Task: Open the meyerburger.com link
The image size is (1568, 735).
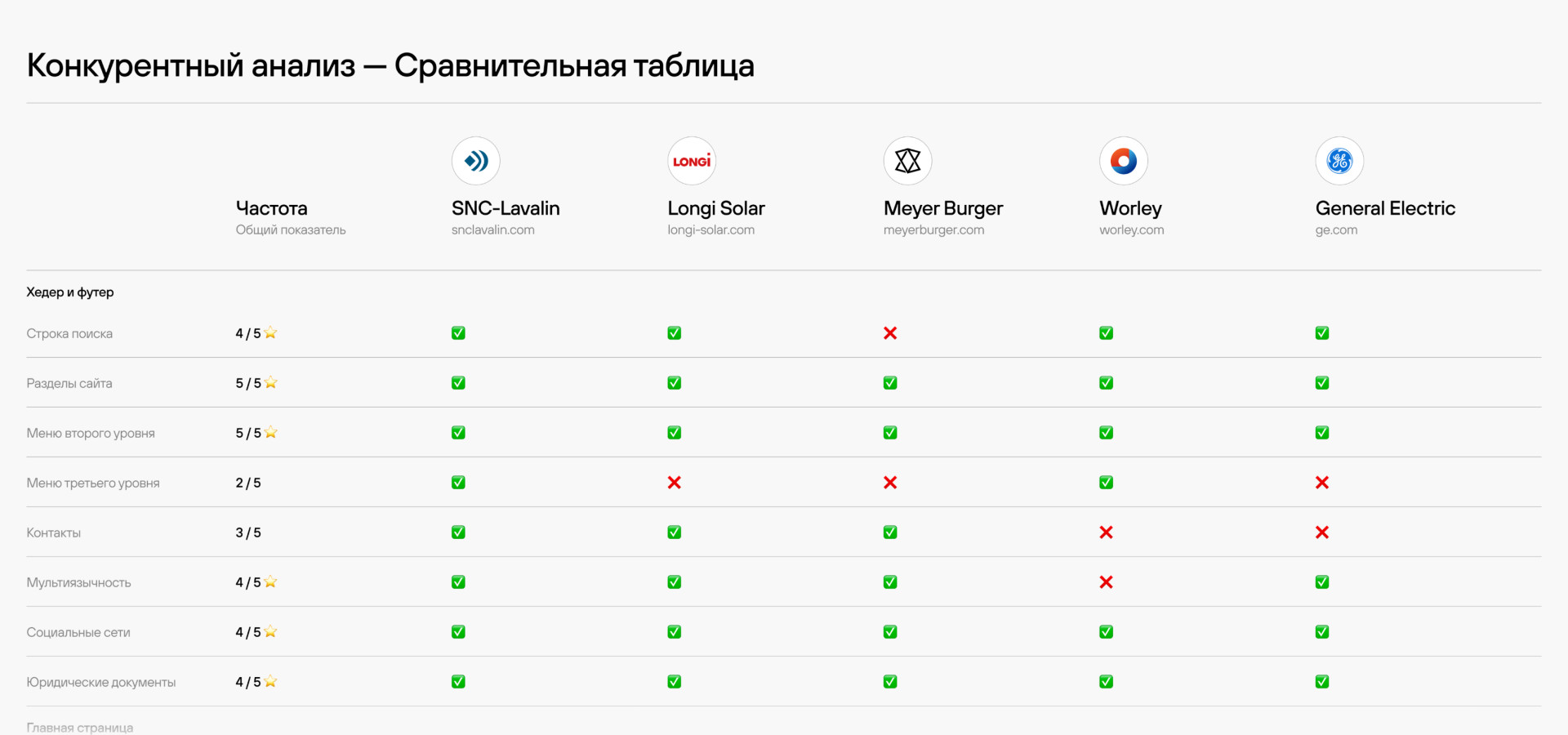Action: point(933,230)
